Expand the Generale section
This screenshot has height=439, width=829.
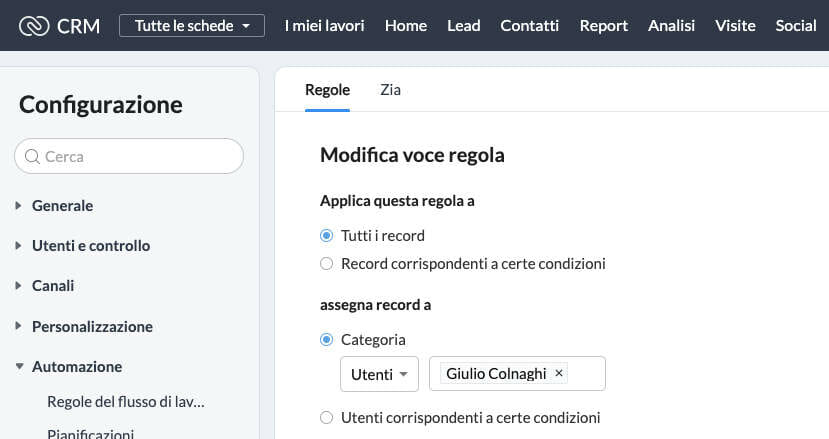pos(62,206)
